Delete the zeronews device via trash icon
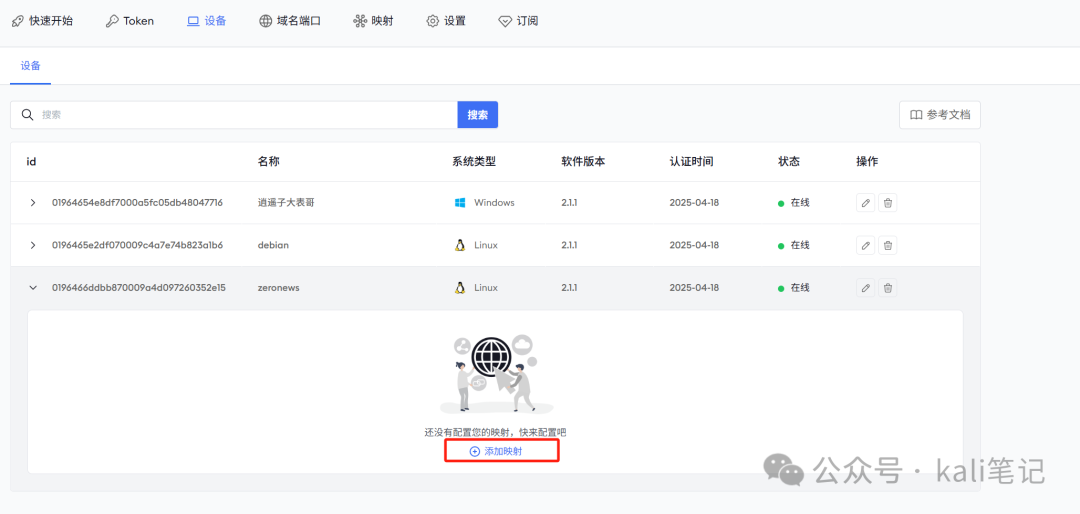Image resolution: width=1080 pixels, height=514 pixels. pos(888,288)
